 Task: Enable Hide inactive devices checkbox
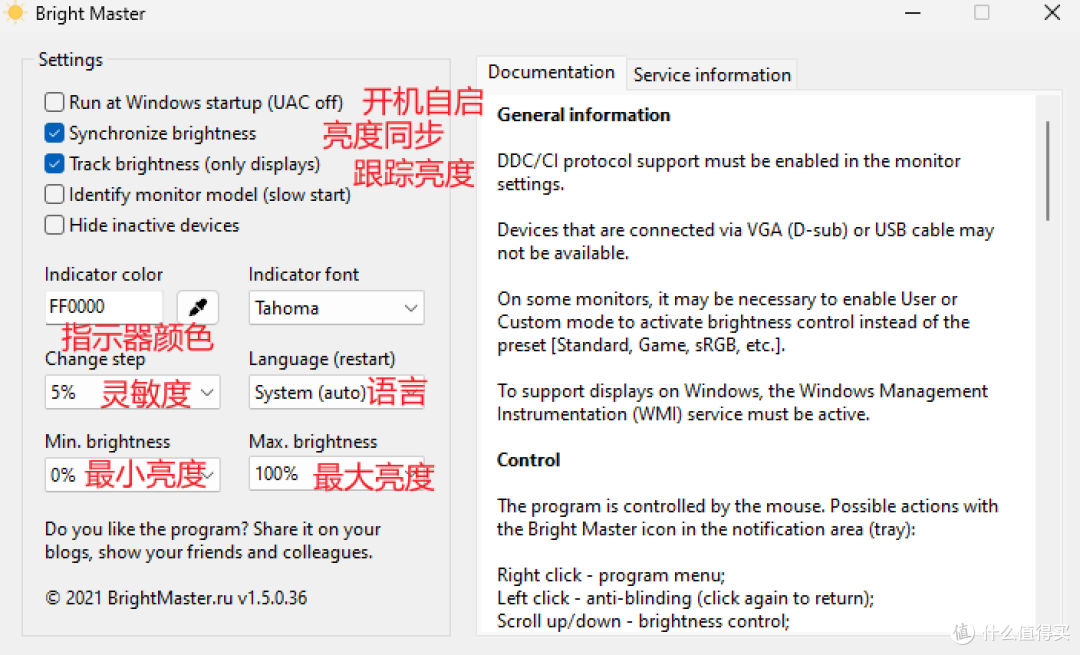coord(54,225)
